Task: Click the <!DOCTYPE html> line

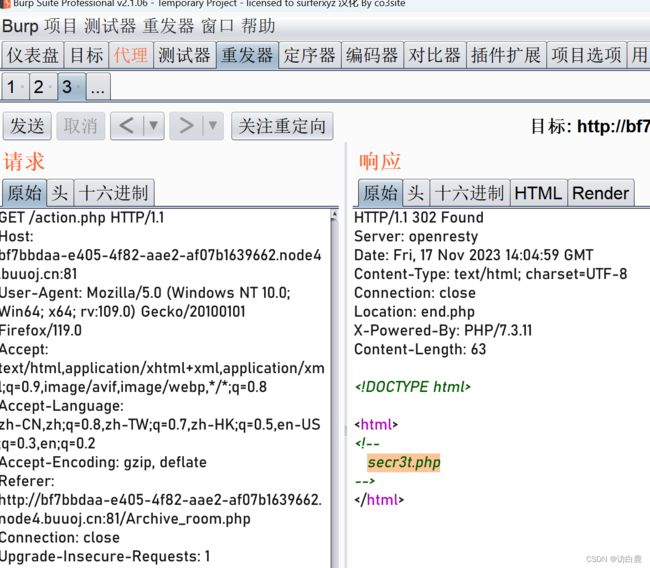Action: 413,387
